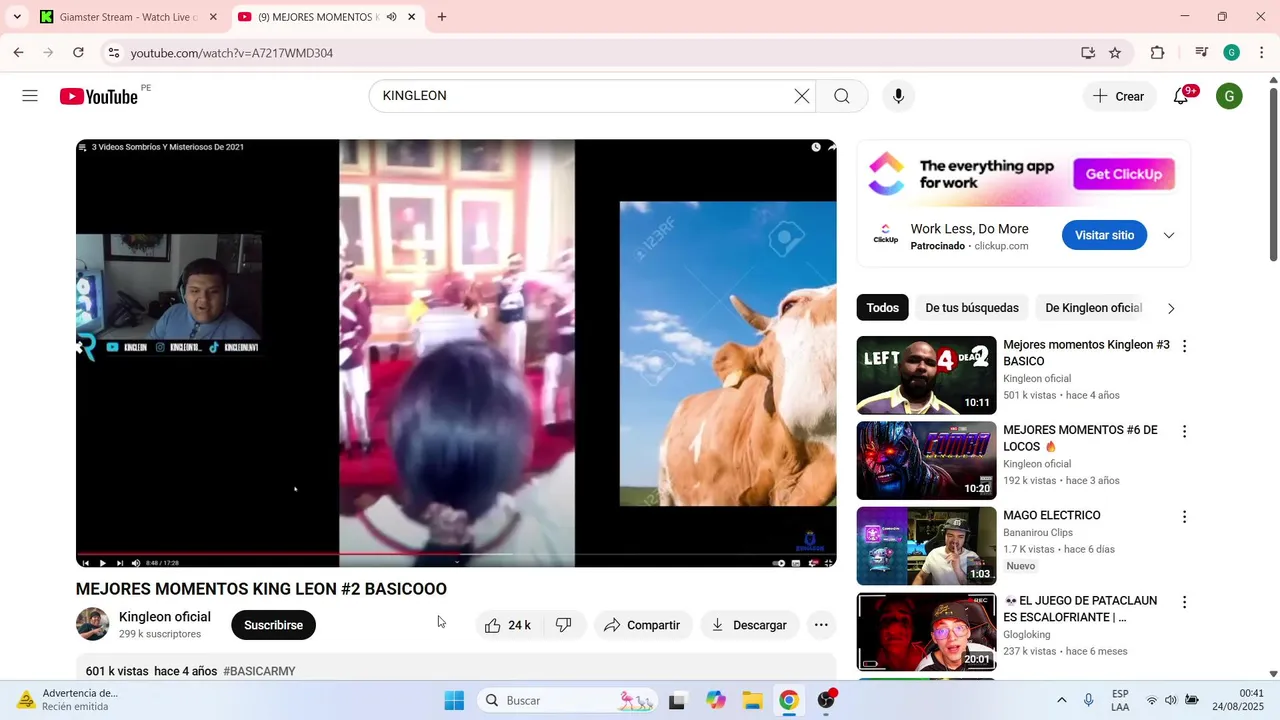Select the De Kingleon oficial chip

(x=1093, y=308)
